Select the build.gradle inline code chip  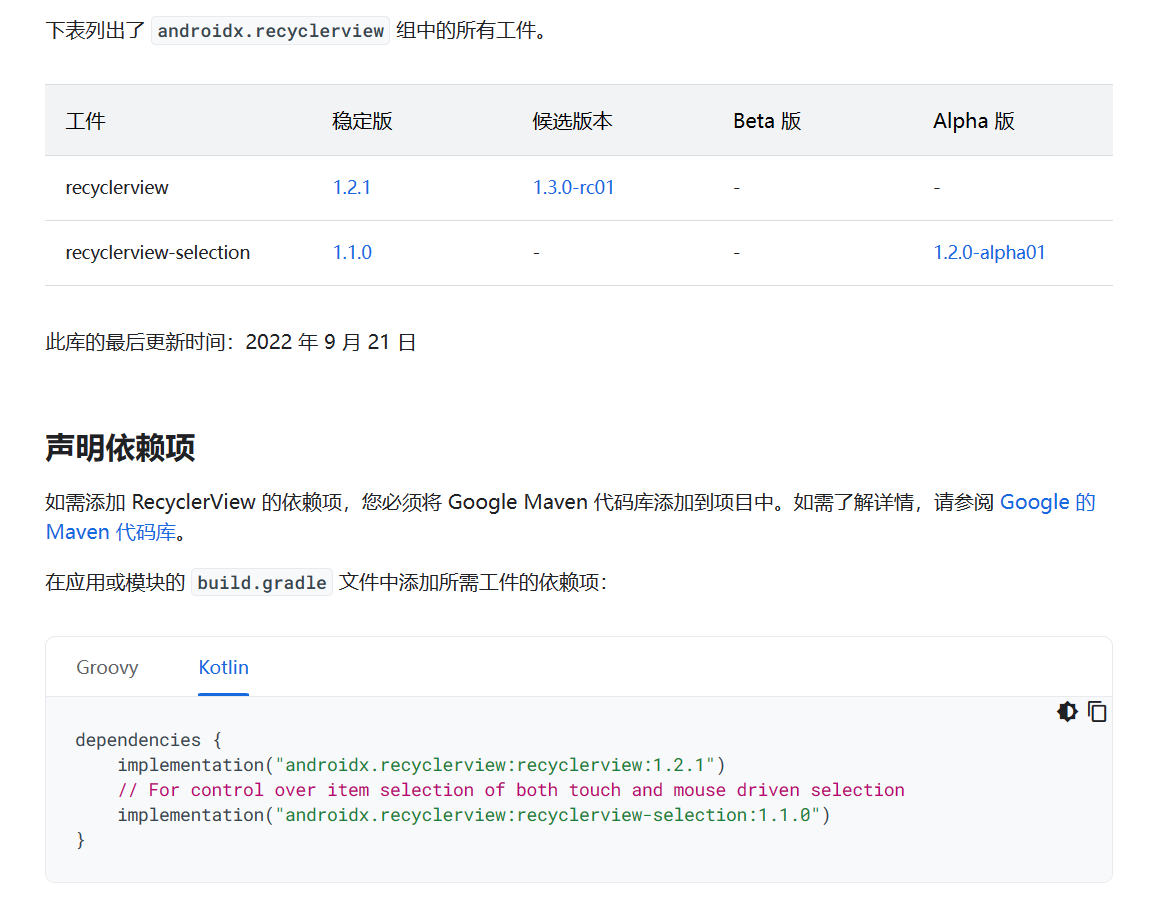coord(261,581)
